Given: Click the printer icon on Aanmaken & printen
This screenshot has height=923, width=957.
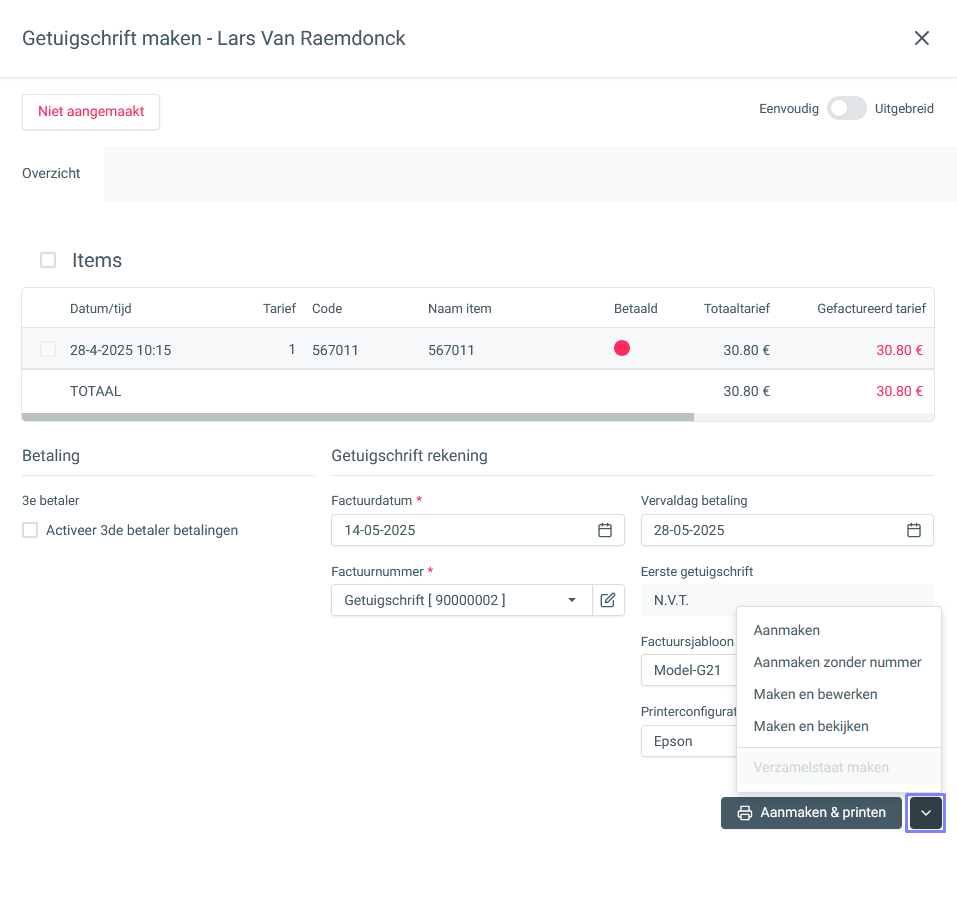Looking at the screenshot, I should click(745, 813).
